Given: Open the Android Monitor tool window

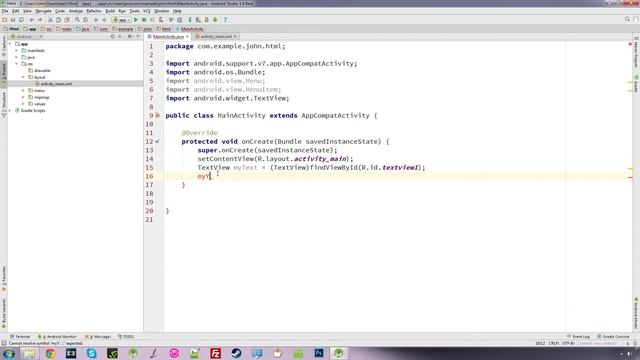Looking at the screenshot, I should (x=57, y=337).
